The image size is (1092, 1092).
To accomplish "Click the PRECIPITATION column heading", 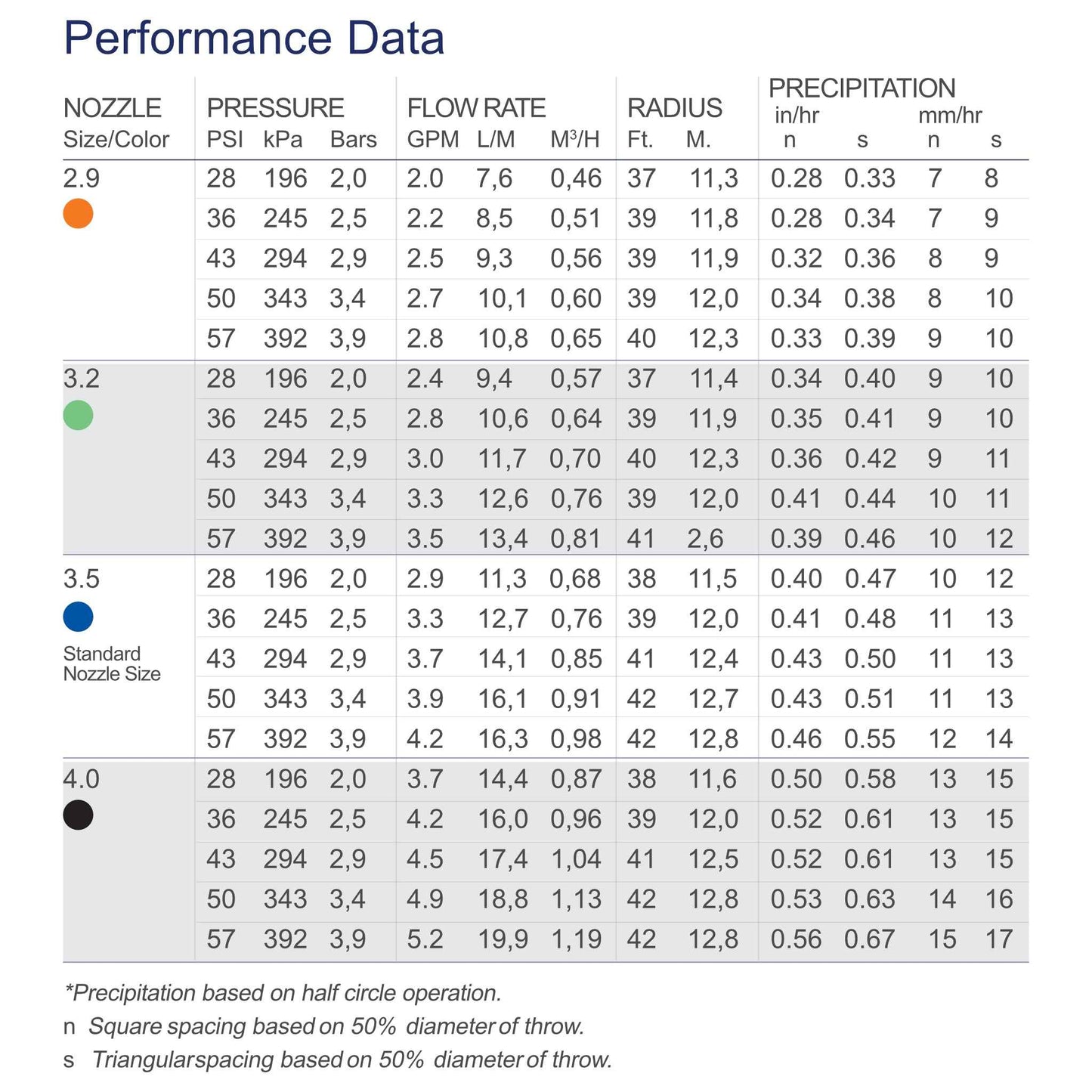I will 862,88.
